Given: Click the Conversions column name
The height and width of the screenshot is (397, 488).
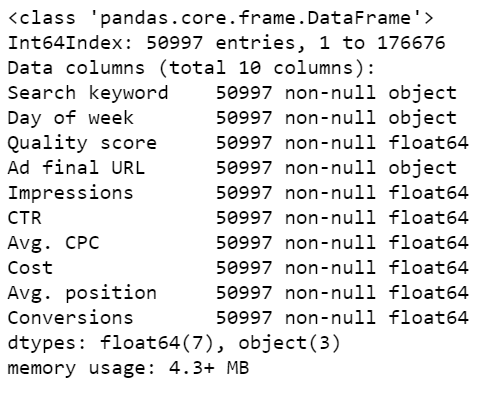Looking at the screenshot, I should point(71,318).
